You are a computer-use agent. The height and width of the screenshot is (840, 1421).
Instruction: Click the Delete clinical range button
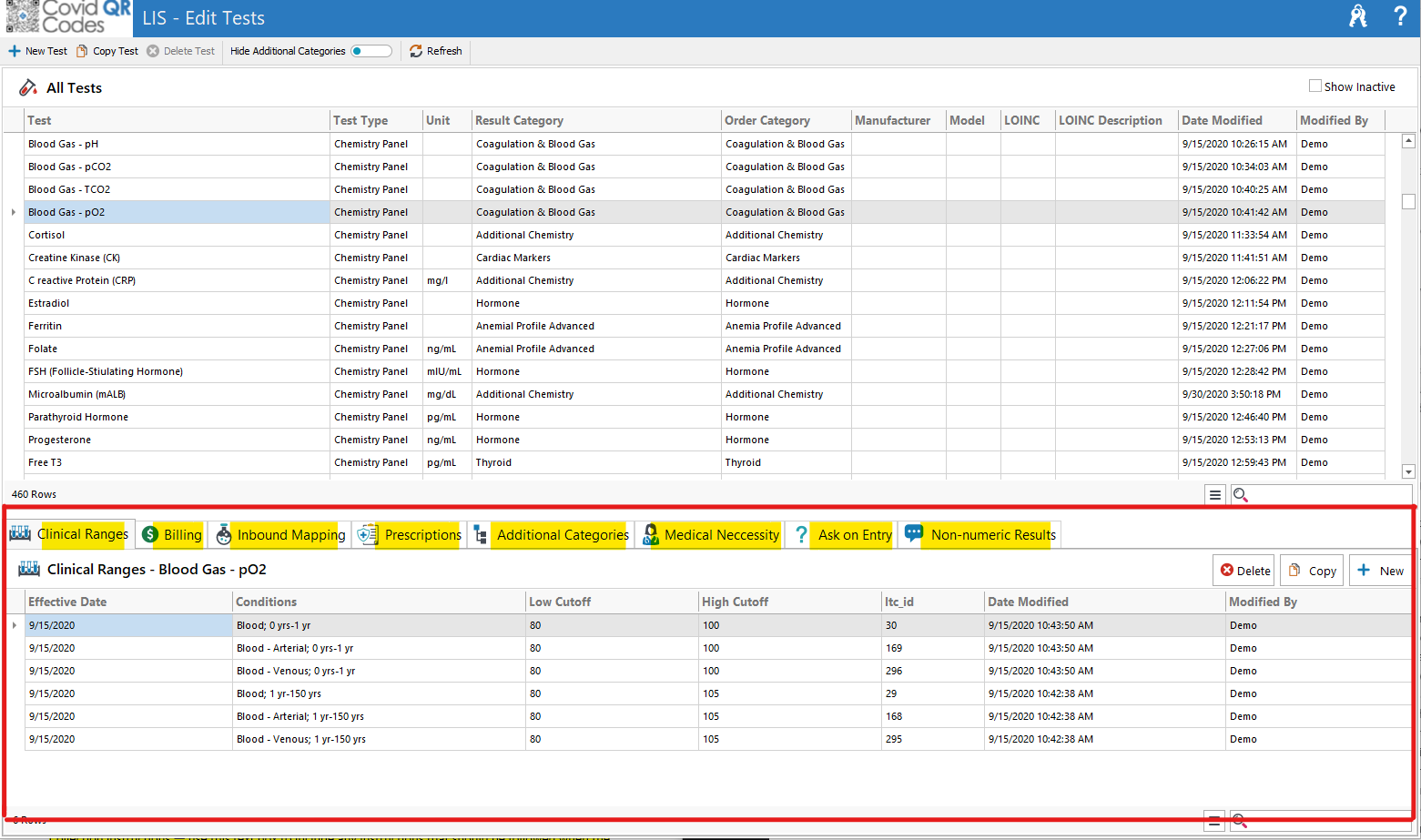pyautogui.click(x=1244, y=571)
